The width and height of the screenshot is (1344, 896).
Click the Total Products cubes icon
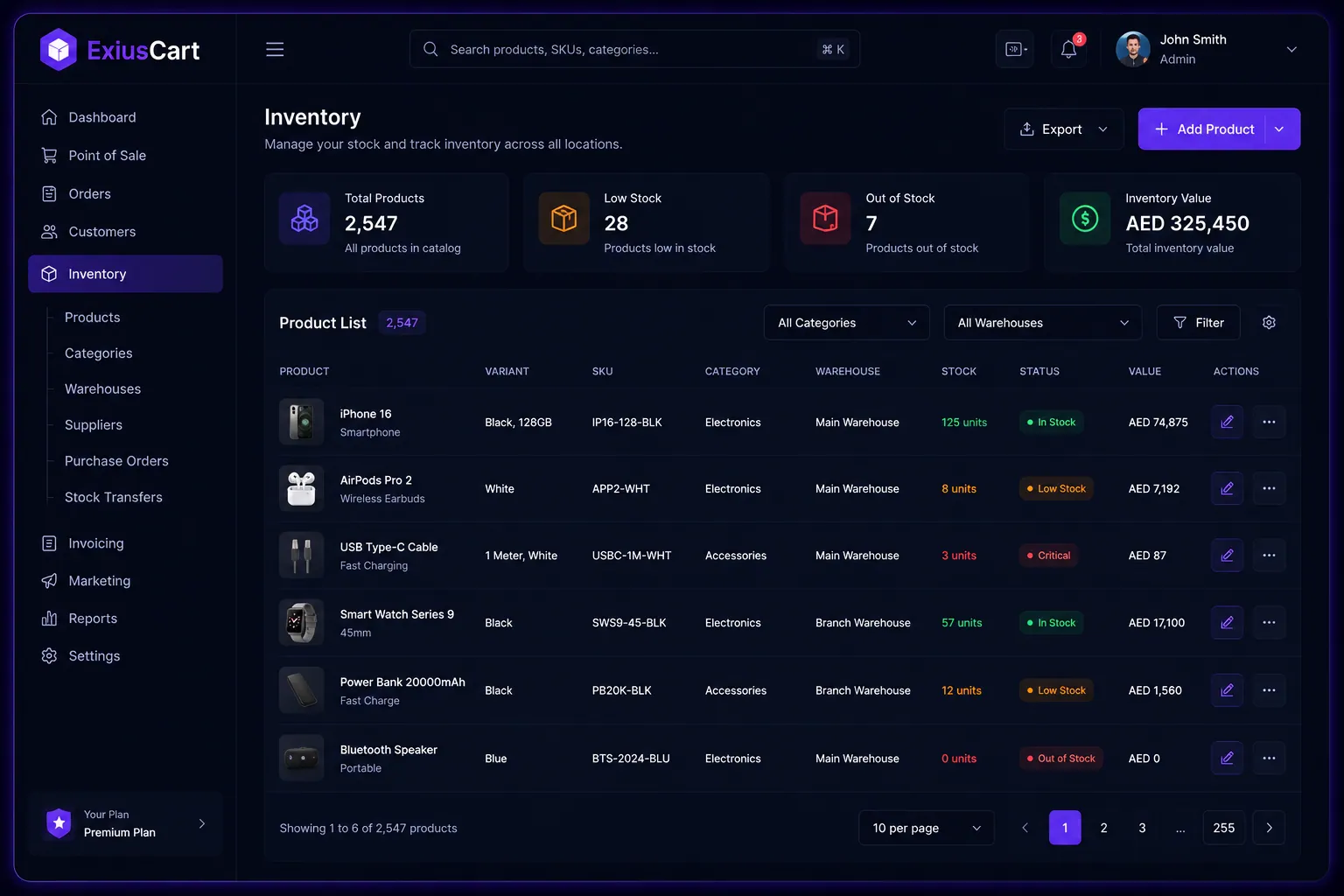pyautogui.click(x=304, y=219)
